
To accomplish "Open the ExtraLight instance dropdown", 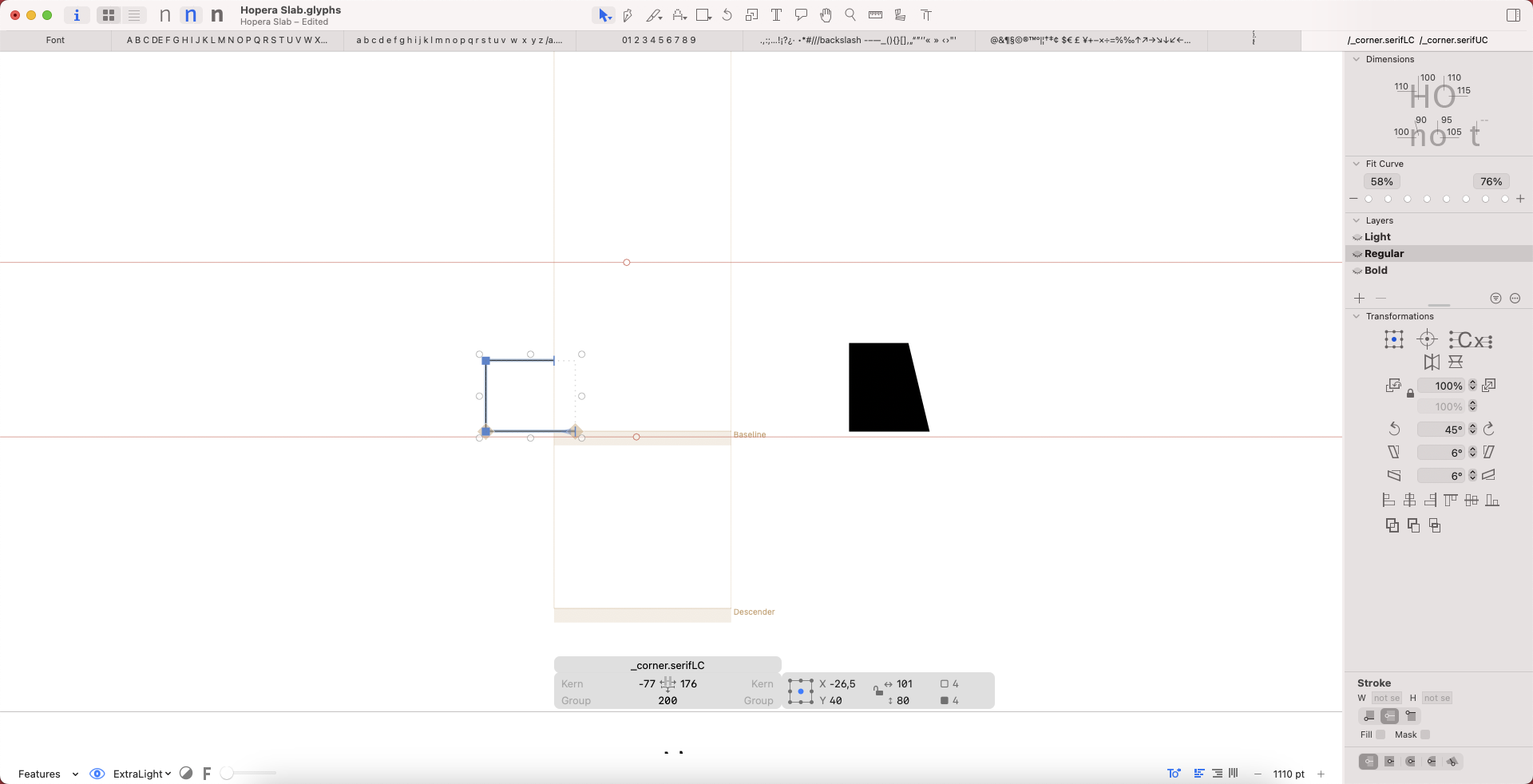I will click(141, 774).
